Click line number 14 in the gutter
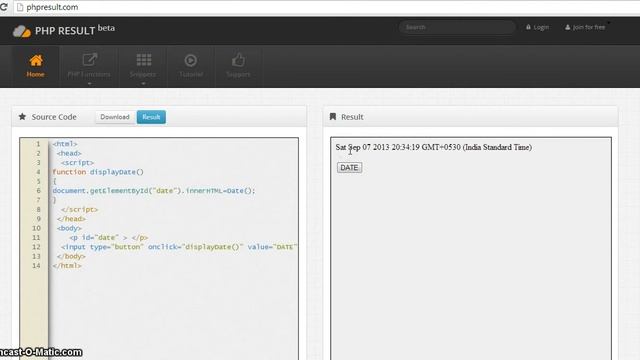This screenshot has height=360, width=640. [36, 266]
